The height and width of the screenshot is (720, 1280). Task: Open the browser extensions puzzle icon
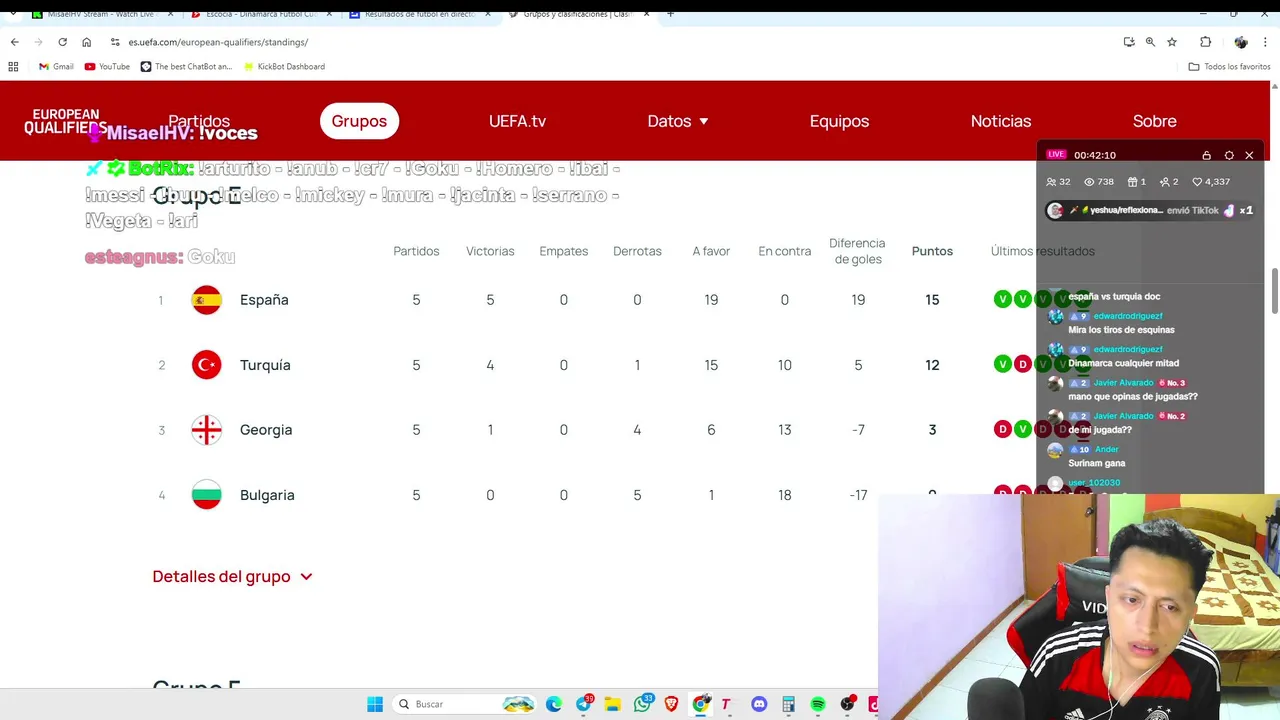[x=1205, y=42]
